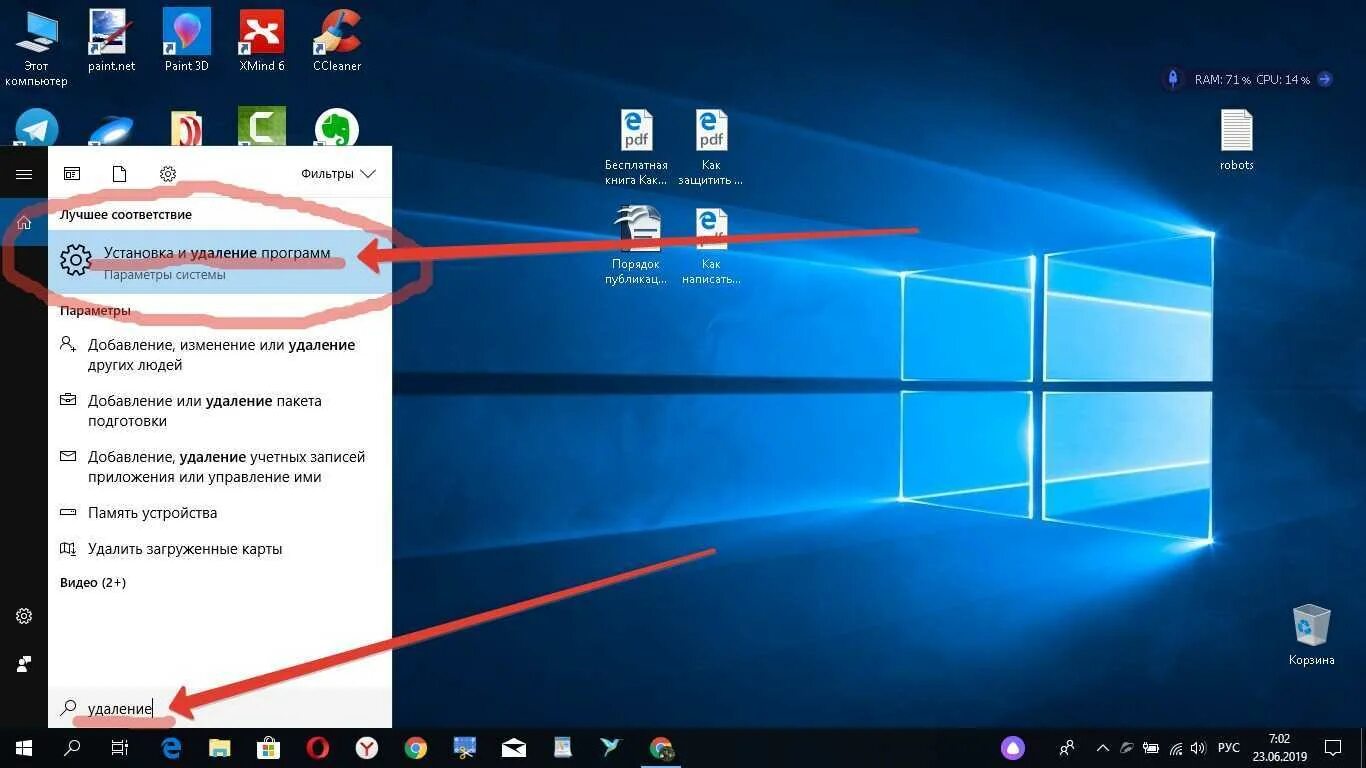1366x768 pixels.
Task: Launch Paint 3D from the desktop
Action: click(x=186, y=40)
